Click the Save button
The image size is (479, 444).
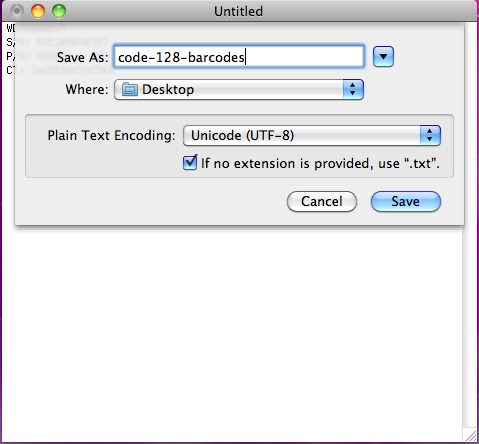click(x=406, y=201)
